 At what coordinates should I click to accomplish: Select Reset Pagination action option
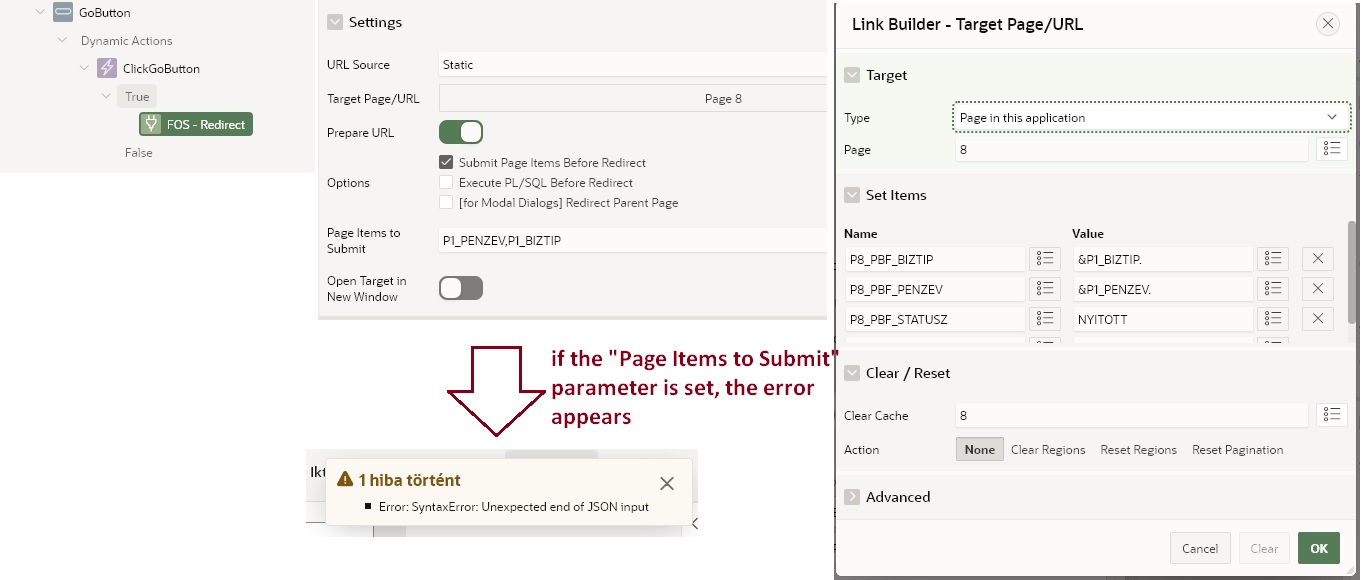1237,450
